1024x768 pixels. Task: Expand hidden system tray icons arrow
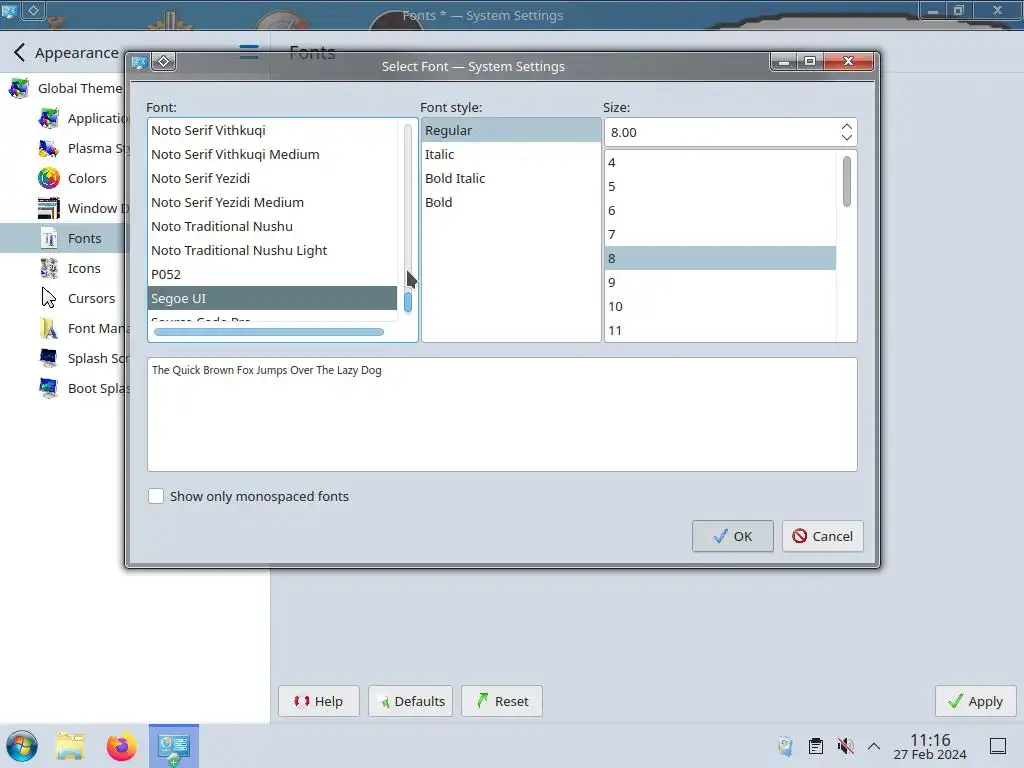click(x=874, y=746)
